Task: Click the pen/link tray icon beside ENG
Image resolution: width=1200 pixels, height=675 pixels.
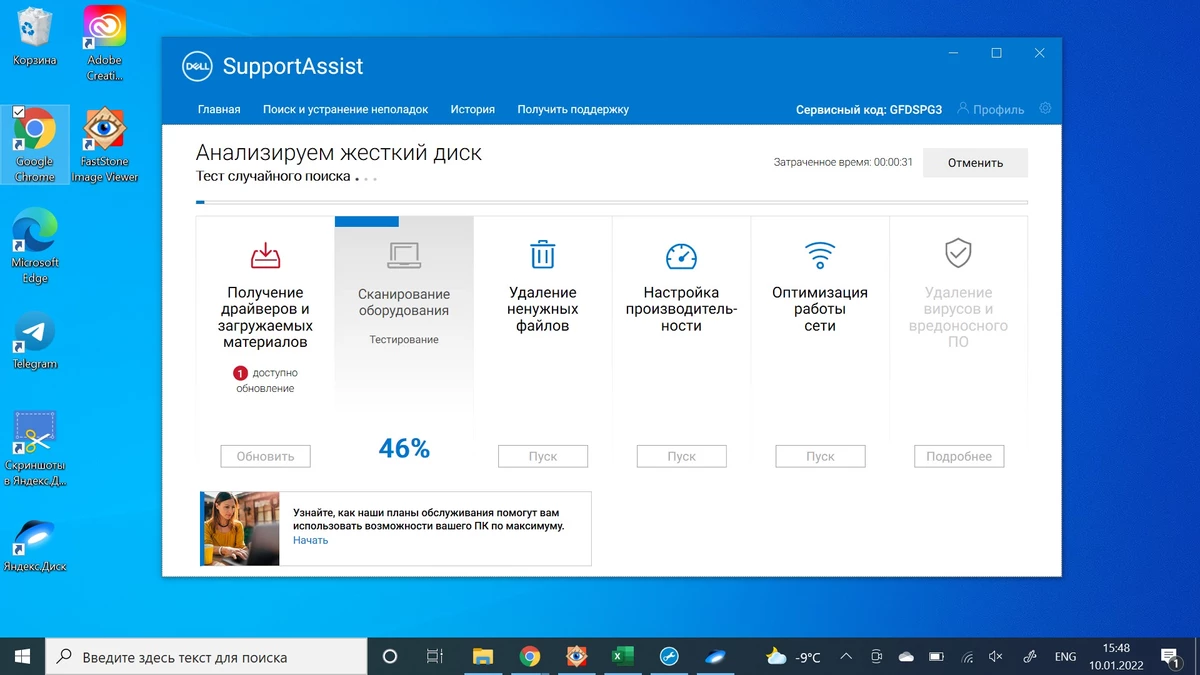Action: [1029, 657]
